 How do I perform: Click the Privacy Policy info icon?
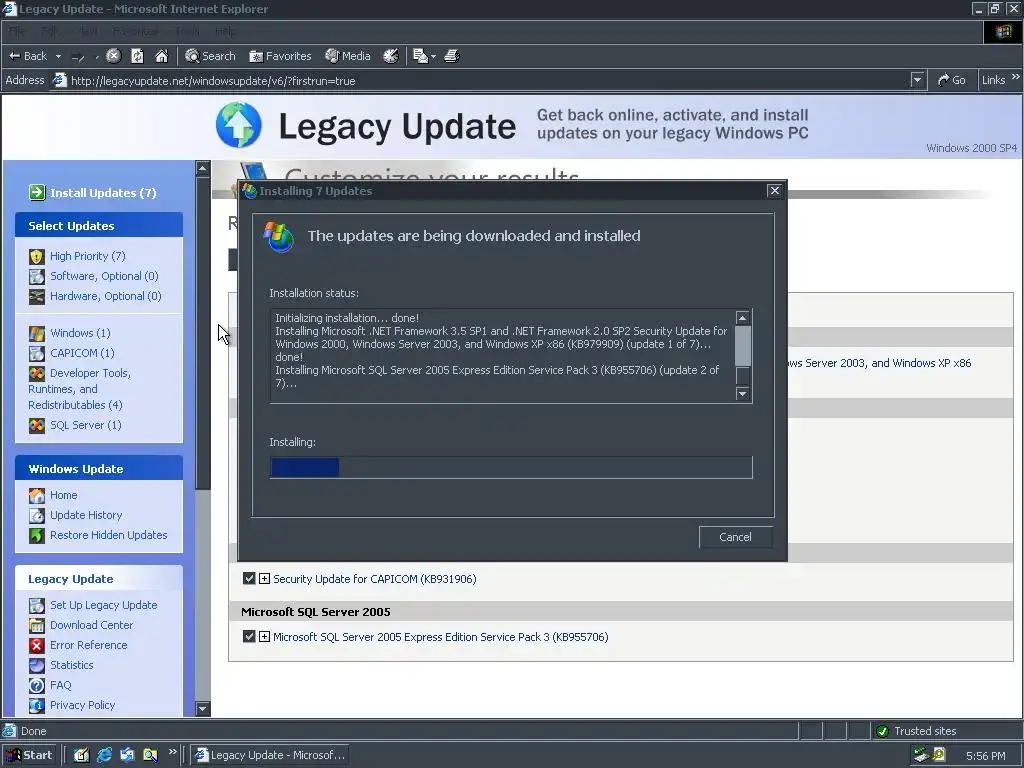pos(37,705)
